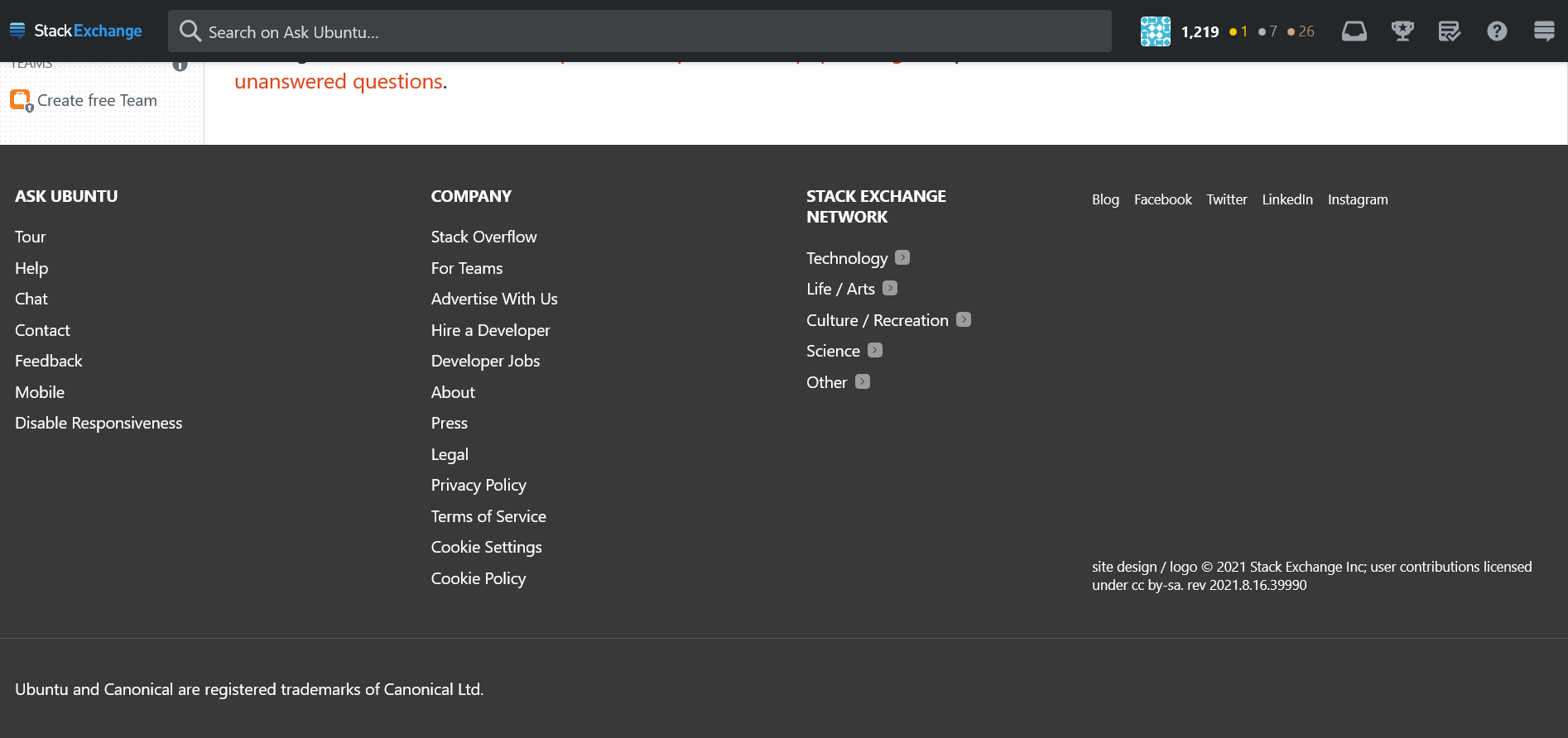The height and width of the screenshot is (738, 1568).
Task: Open the Instagram link
Action: (1358, 199)
